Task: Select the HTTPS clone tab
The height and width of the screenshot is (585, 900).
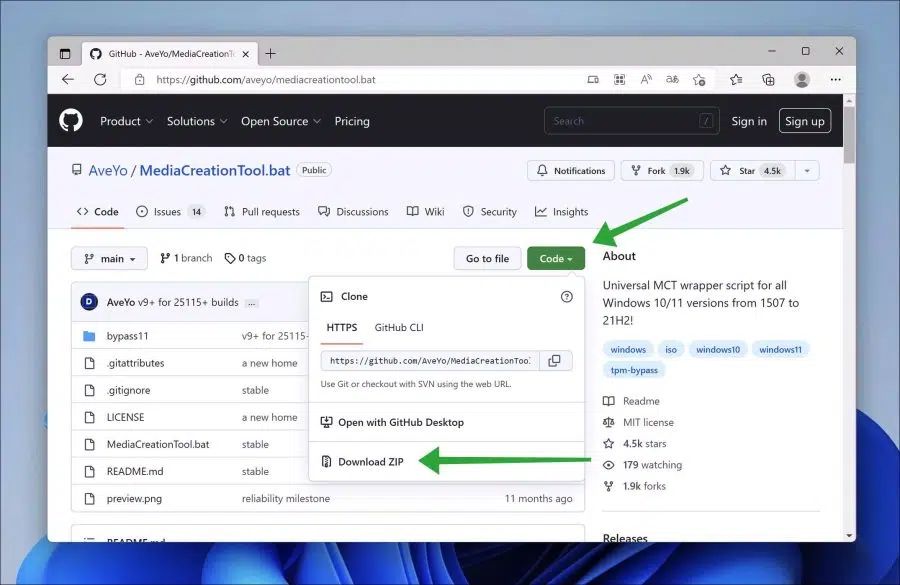Action: (x=342, y=327)
